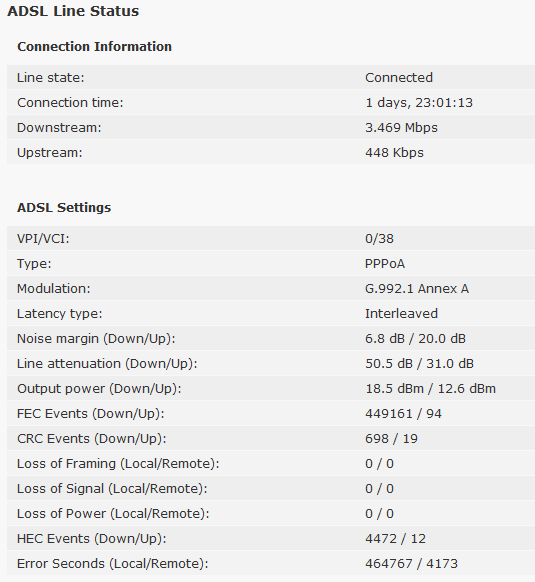Click the Loss of Power '0 / 0' value
The height and width of the screenshot is (582, 535).
coord(379,514)
